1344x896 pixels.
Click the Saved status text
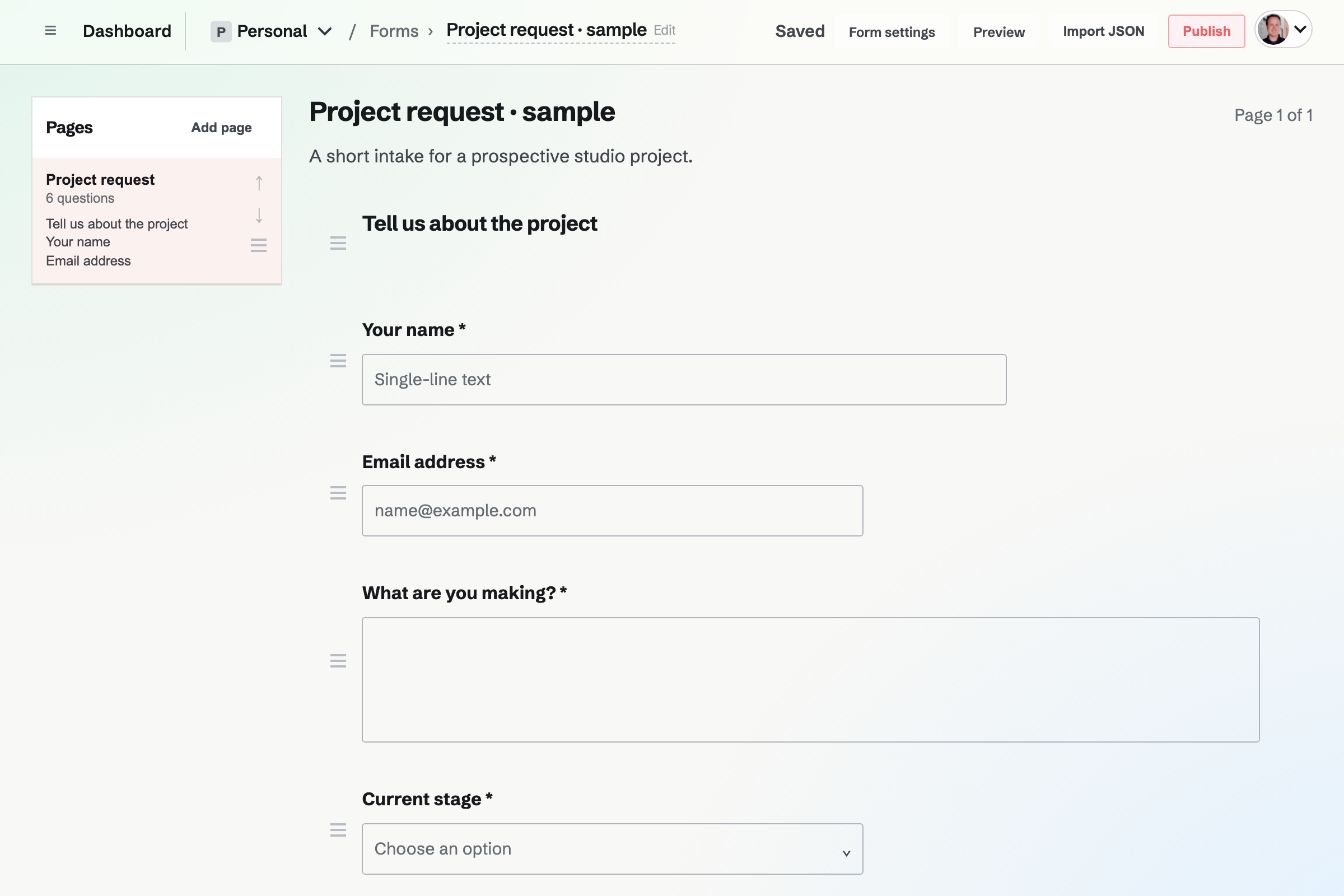[x=800, y=31]
